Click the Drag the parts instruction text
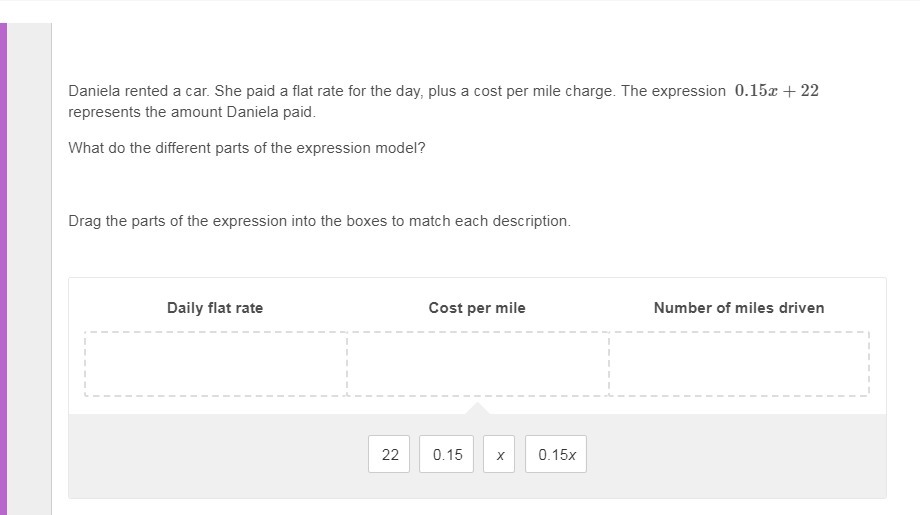Image resolution: width=920 pixels, height=515 pixels. coord(319,221)
